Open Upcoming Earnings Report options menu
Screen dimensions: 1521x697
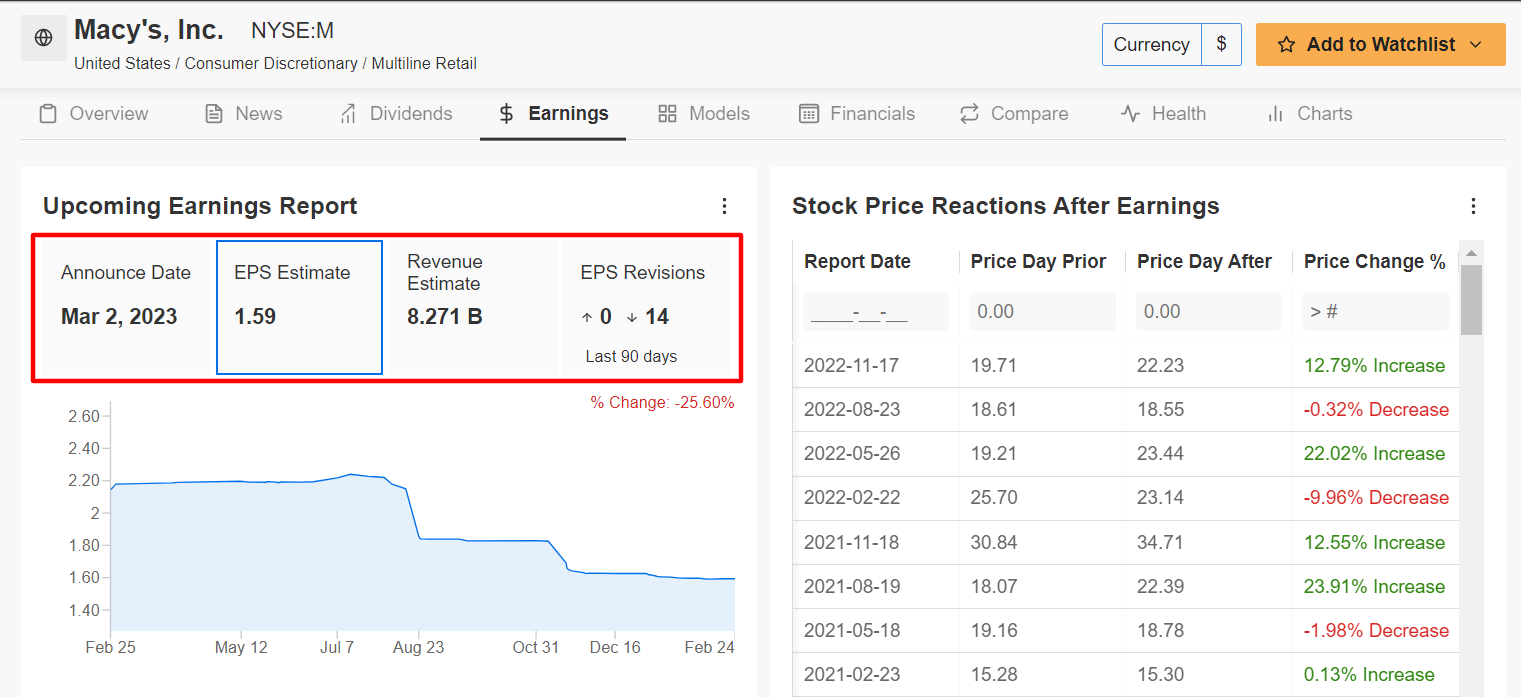pos(725,206)
